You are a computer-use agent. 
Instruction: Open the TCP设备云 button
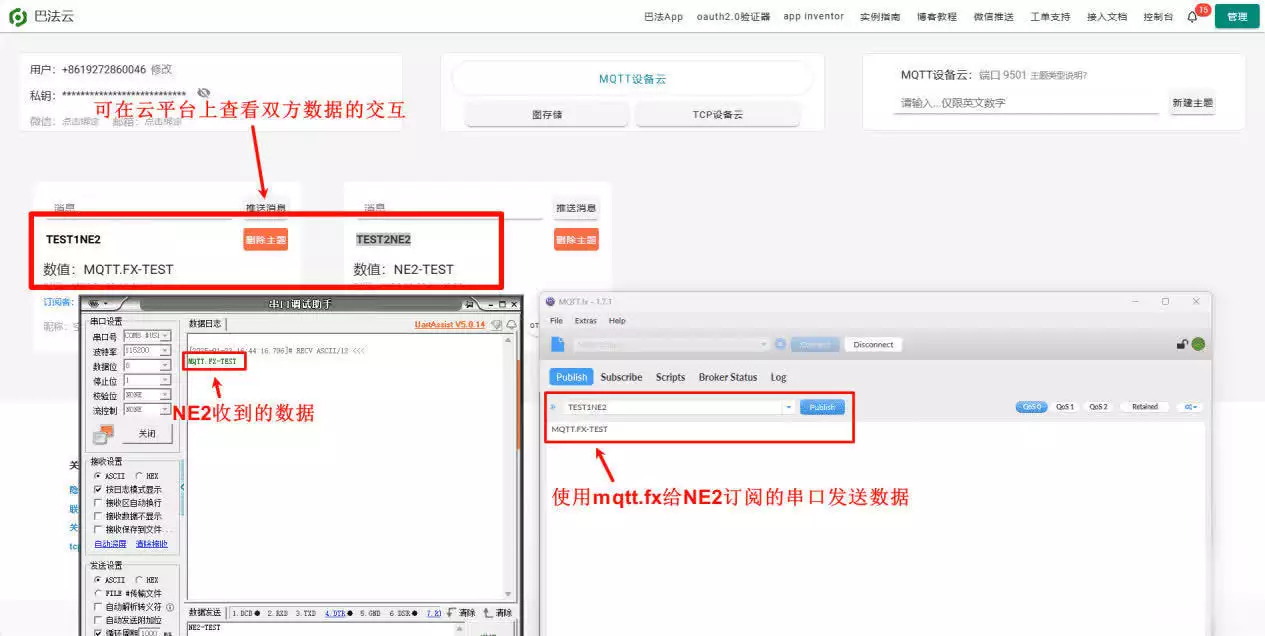pos(717,114)
